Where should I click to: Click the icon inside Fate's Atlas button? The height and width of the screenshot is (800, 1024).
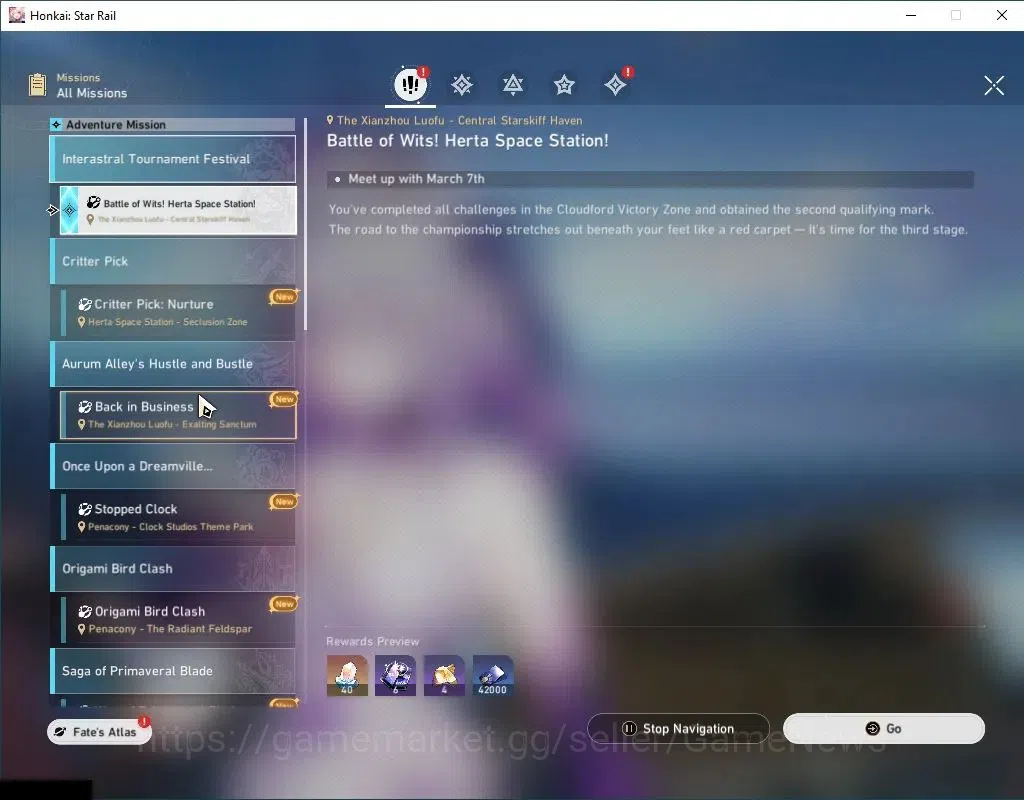click(x=60, y=732)
